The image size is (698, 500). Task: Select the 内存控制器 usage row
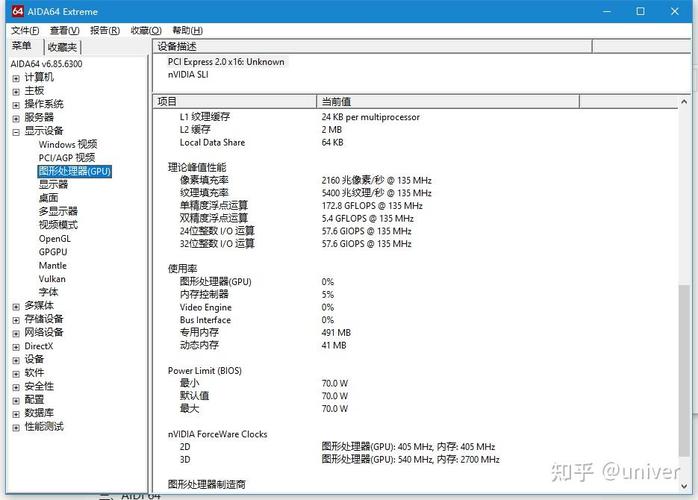257,294
